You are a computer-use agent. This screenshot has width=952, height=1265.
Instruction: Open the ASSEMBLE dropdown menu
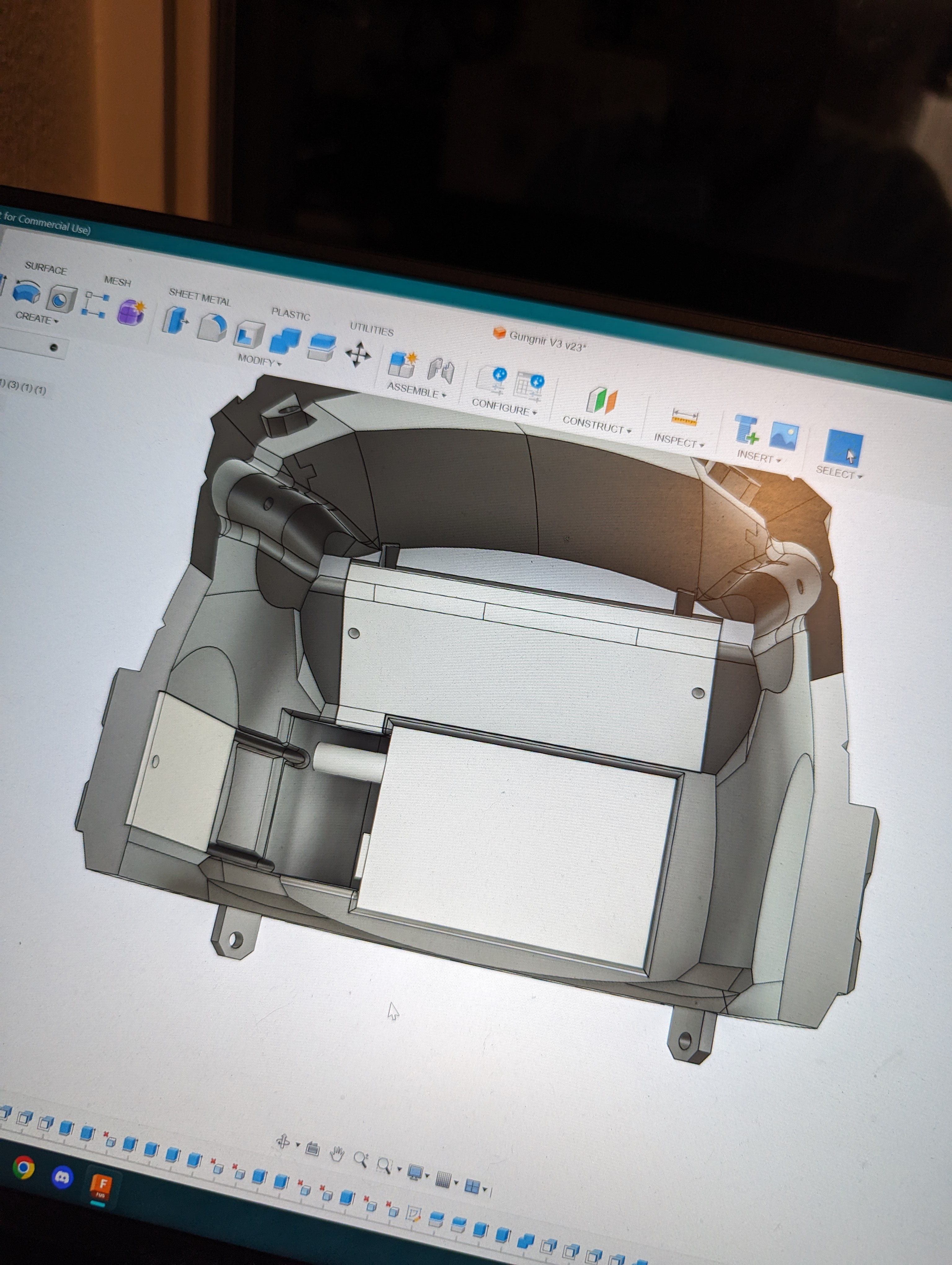416,390
